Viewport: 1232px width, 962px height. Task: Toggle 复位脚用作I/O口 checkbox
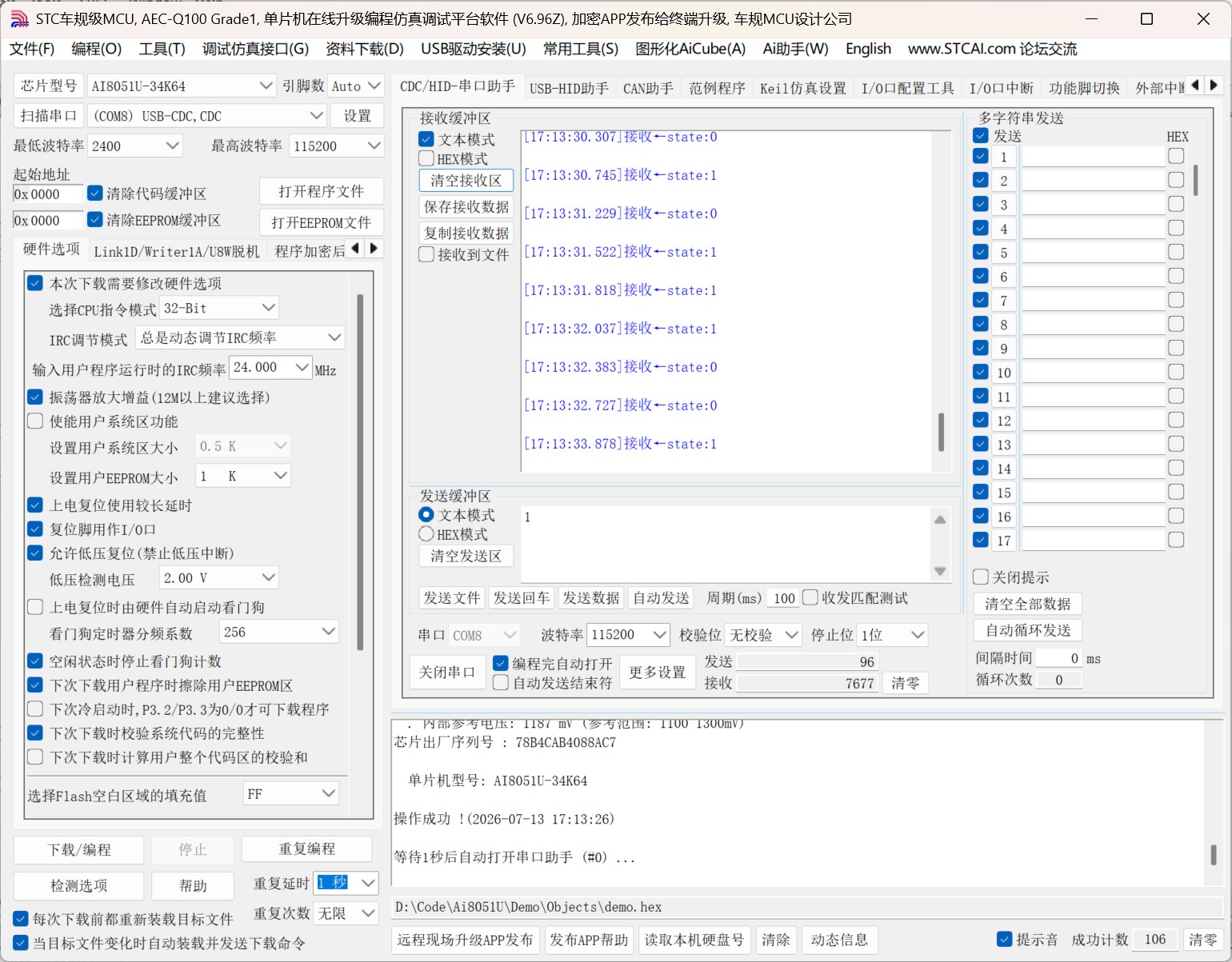35,529
